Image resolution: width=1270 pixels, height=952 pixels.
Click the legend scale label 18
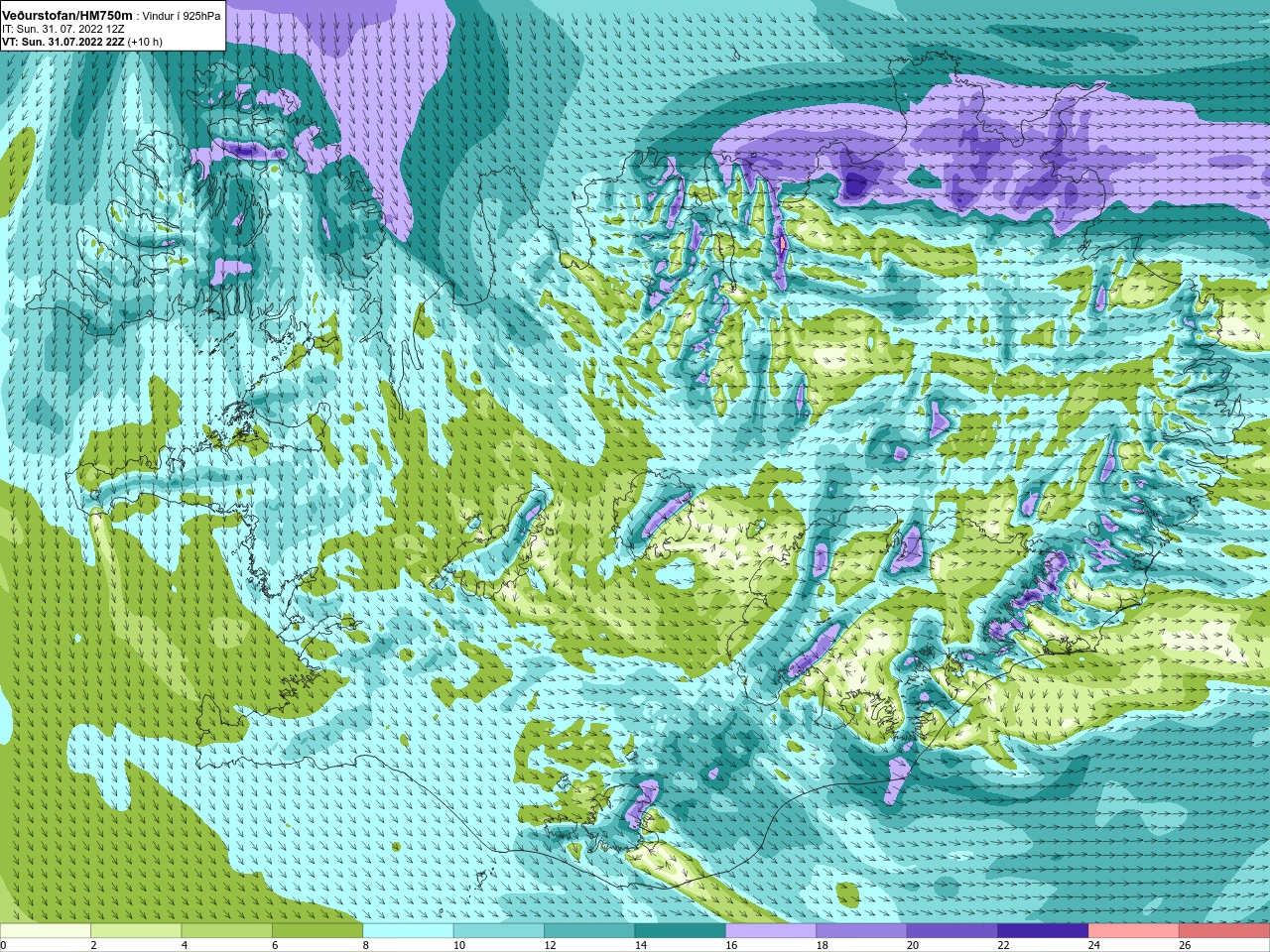(x=823, y=946)
